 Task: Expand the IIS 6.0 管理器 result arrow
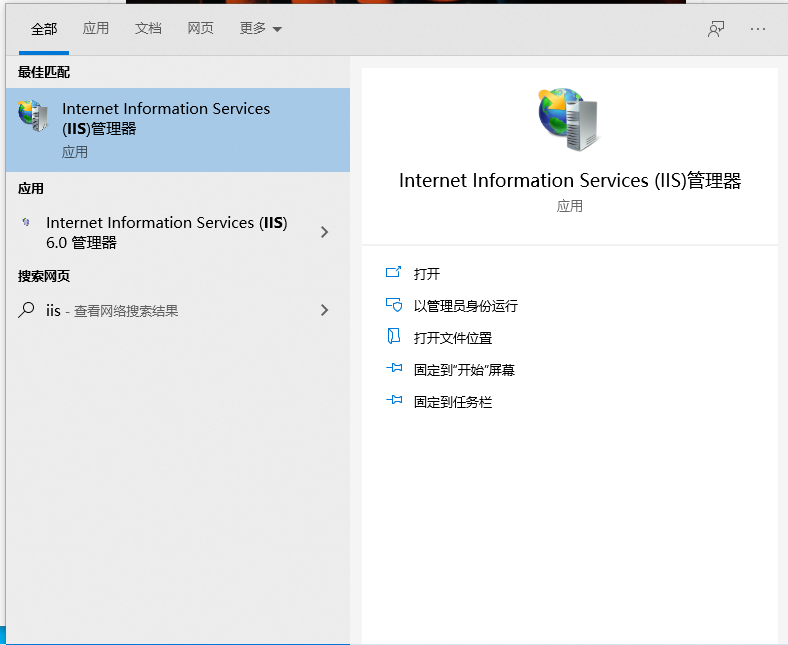[325, 232]
